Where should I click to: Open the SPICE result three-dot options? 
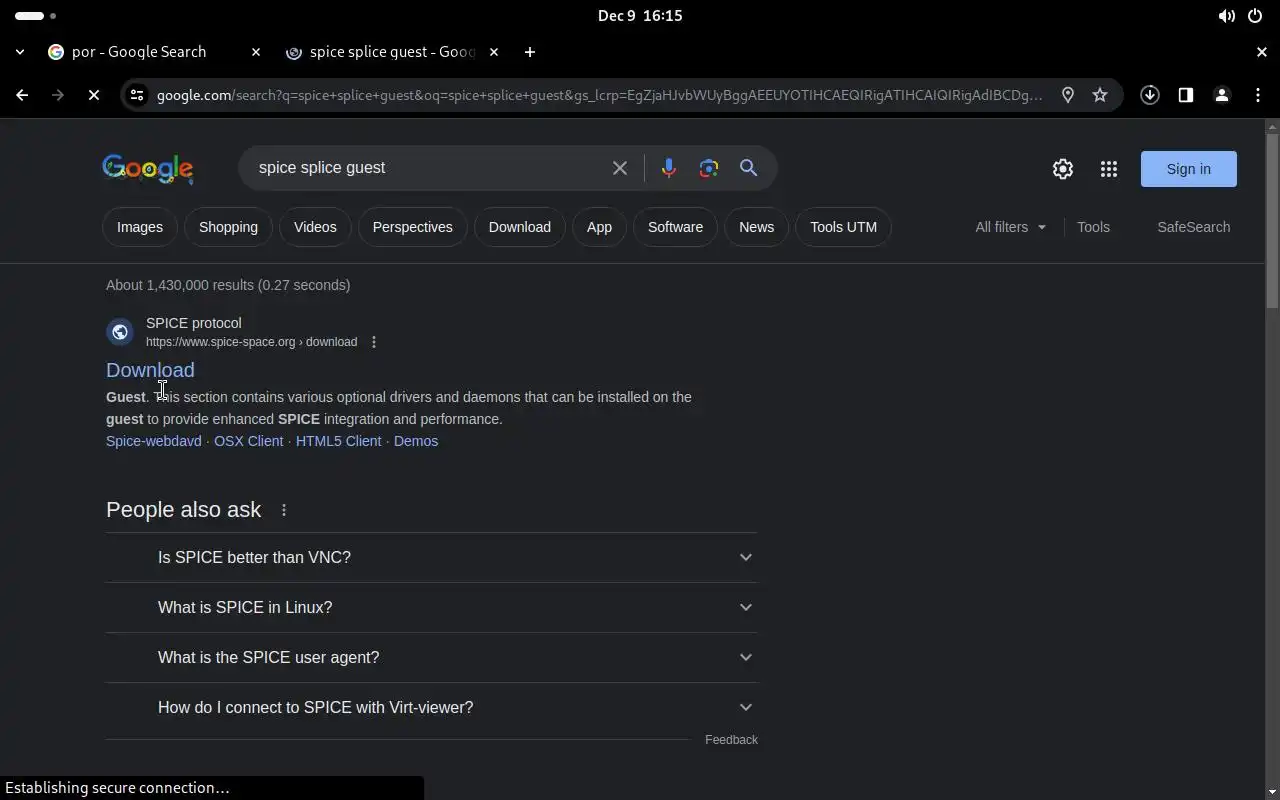pyautogui.click(x=374, y=342)
